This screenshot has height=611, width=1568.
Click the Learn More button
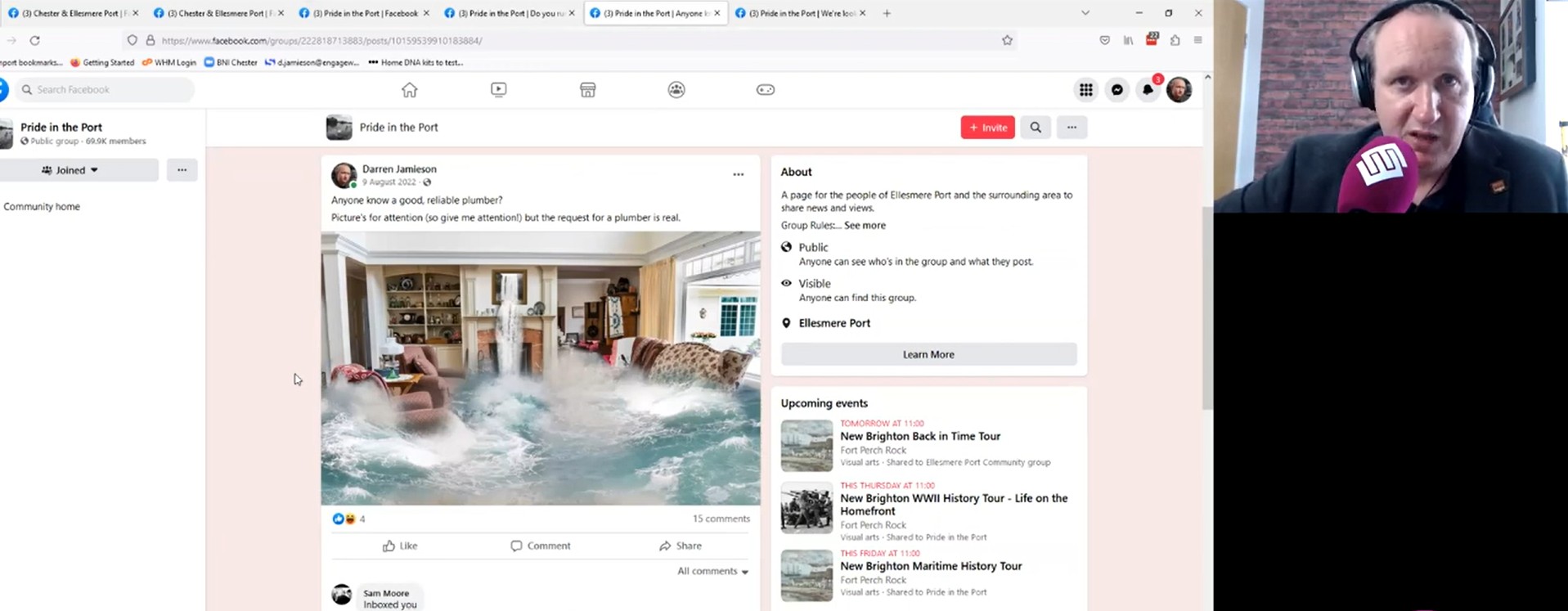tap(928, 354)
